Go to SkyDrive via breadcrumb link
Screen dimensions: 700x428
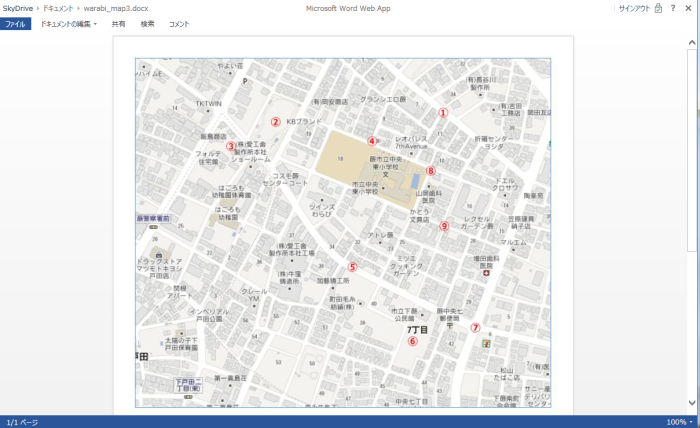click(18, 8)
